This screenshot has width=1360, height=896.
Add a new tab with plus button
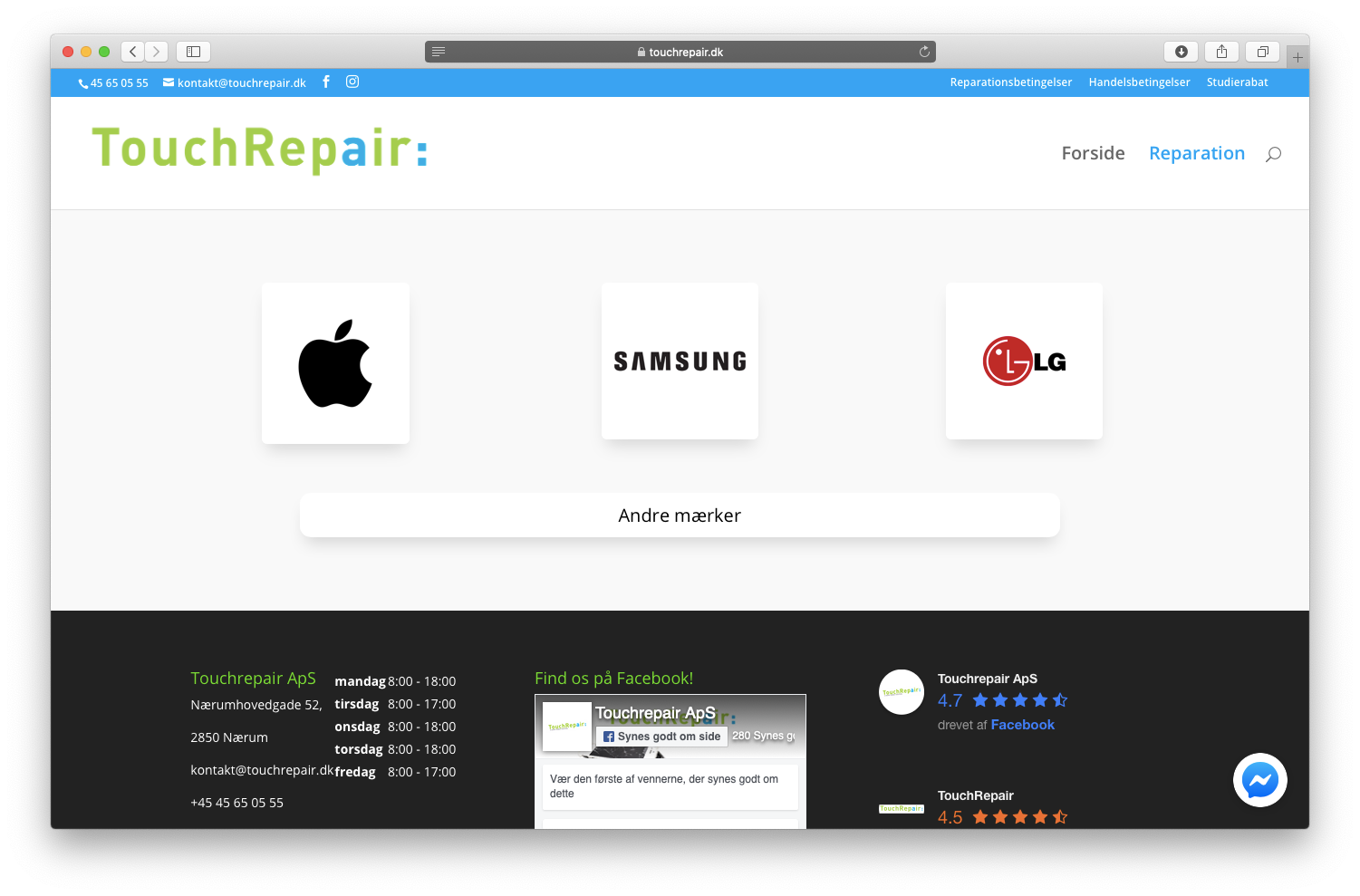point(1297,57)
